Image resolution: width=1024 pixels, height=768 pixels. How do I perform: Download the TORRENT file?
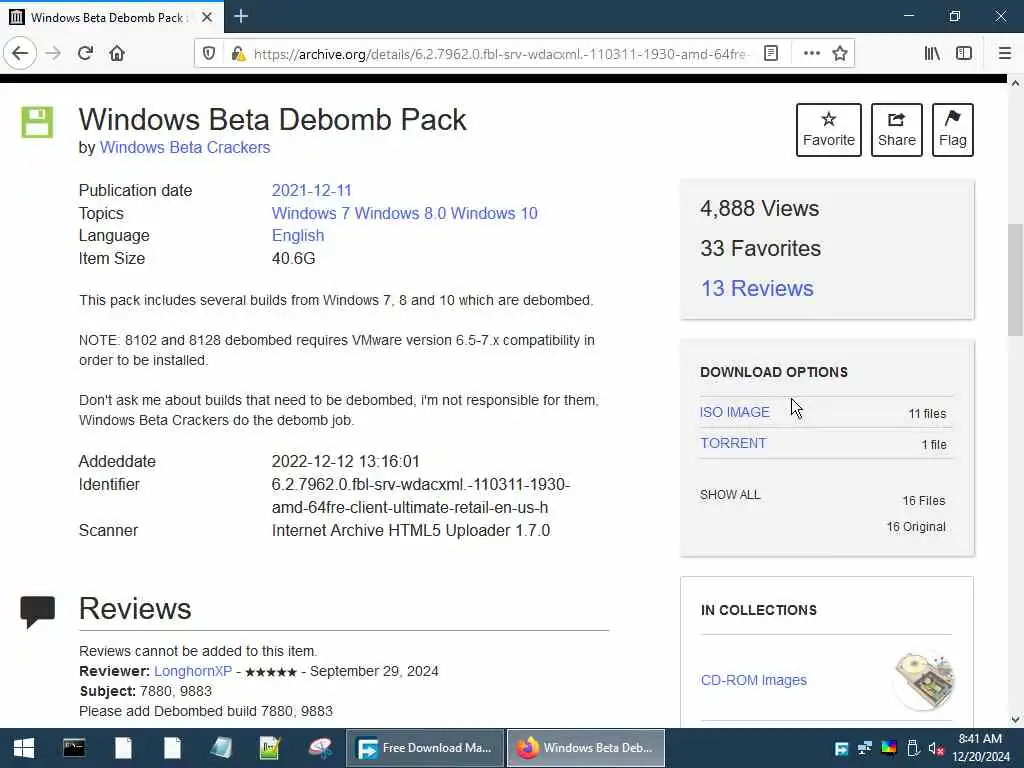733,443
